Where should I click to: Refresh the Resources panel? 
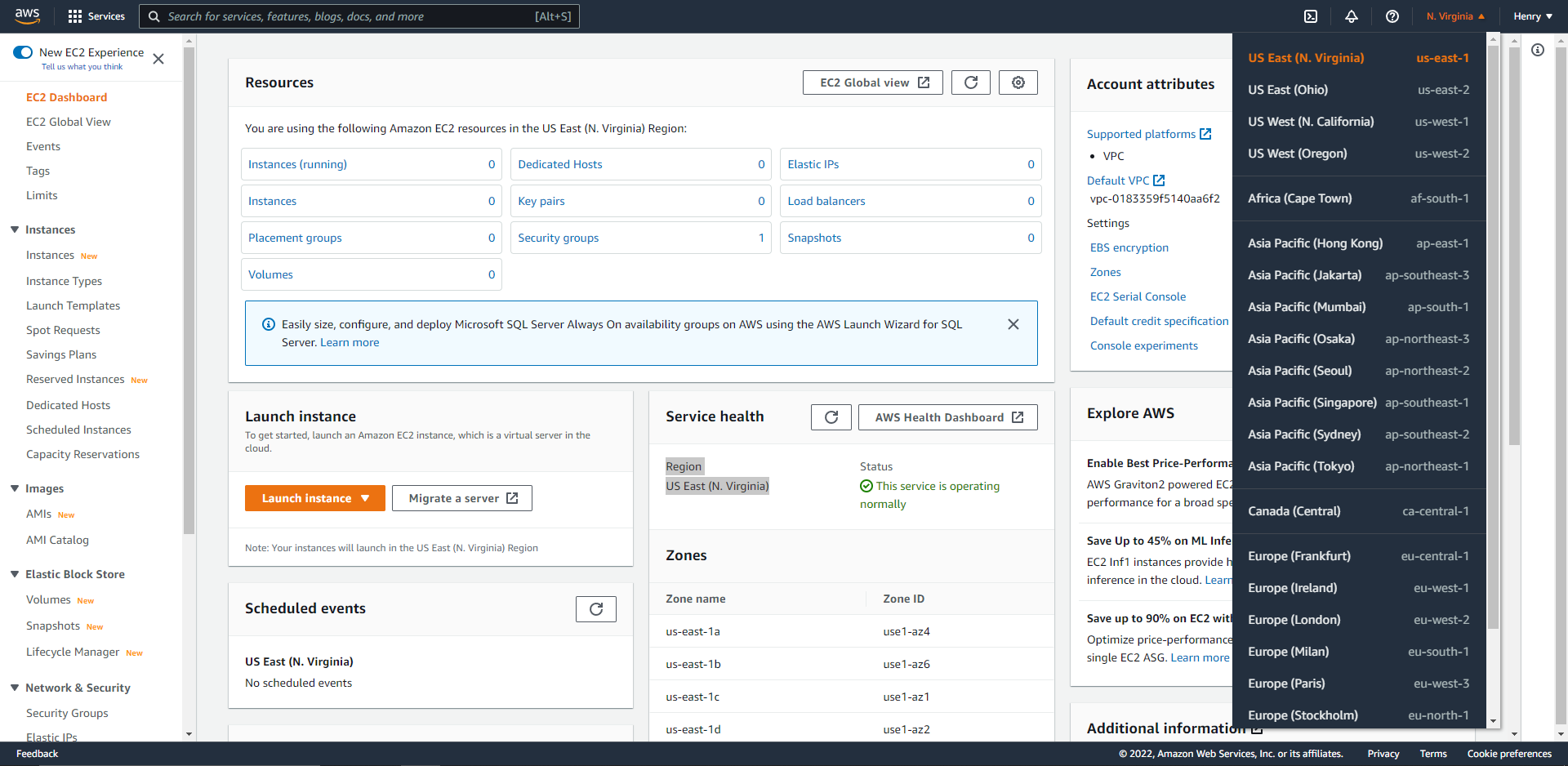pos(970,82)
